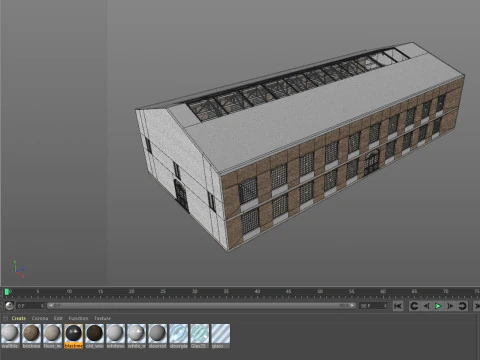
Task: Click frame 10 on the timeline ruler
Action: point(69,292)
